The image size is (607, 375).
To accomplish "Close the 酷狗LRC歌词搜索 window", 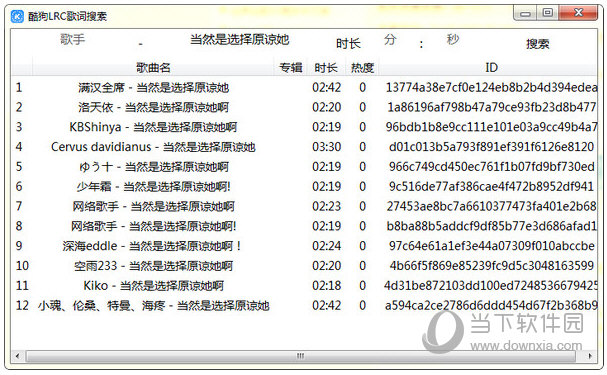I will pos(578,13).
